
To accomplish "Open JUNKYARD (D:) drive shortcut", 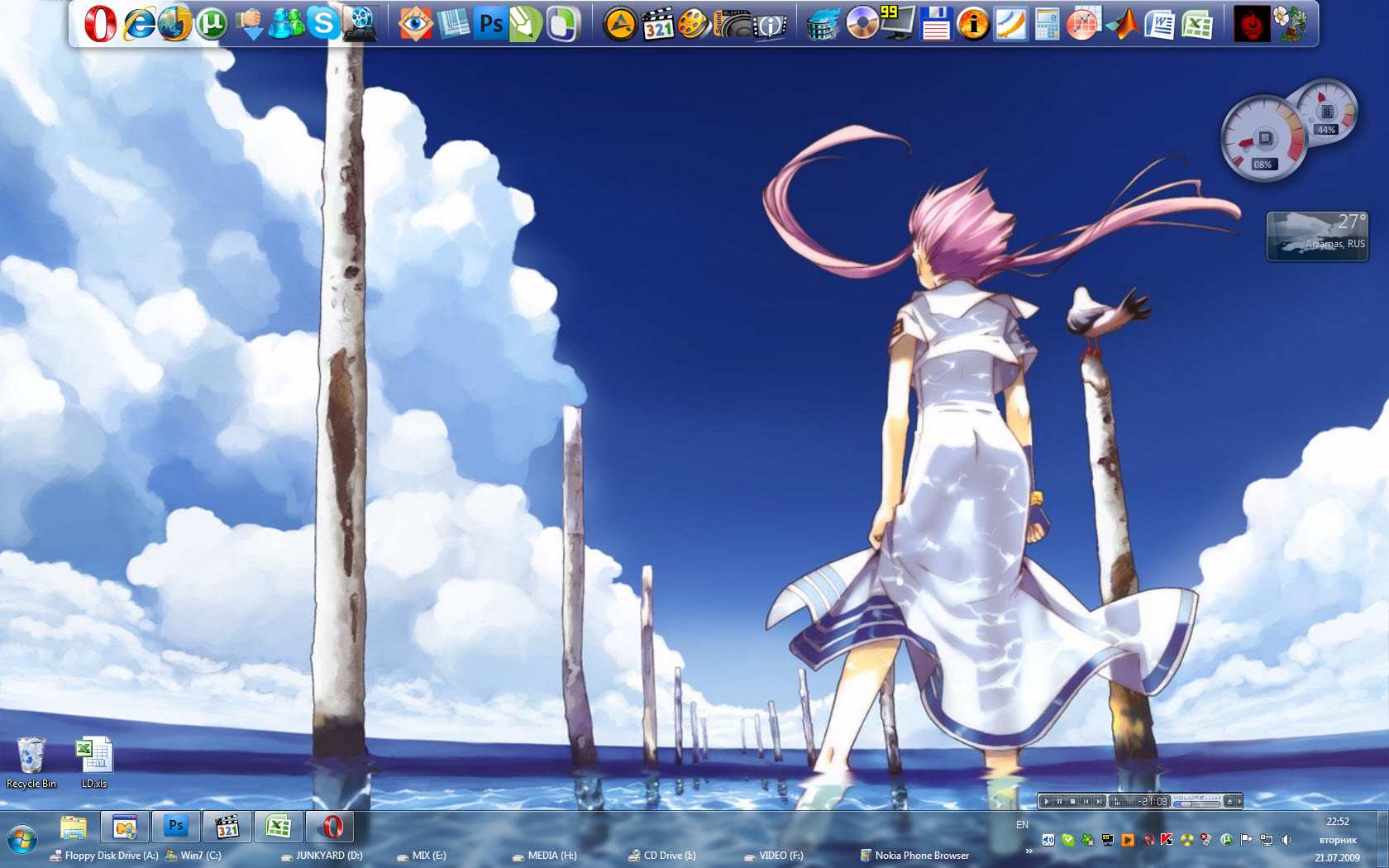I will coord(322,856).
